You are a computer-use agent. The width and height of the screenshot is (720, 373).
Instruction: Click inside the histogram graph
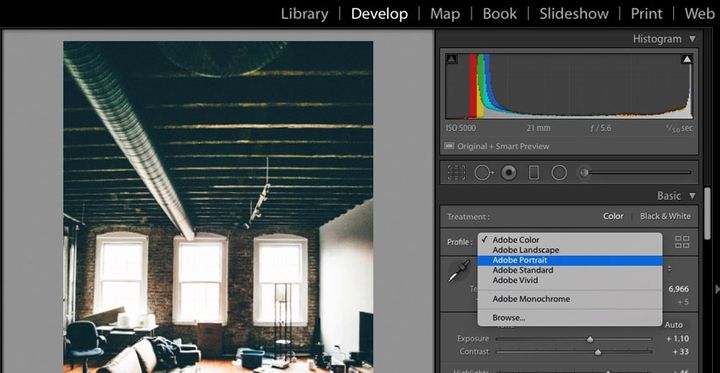click(x=569, y=86)
